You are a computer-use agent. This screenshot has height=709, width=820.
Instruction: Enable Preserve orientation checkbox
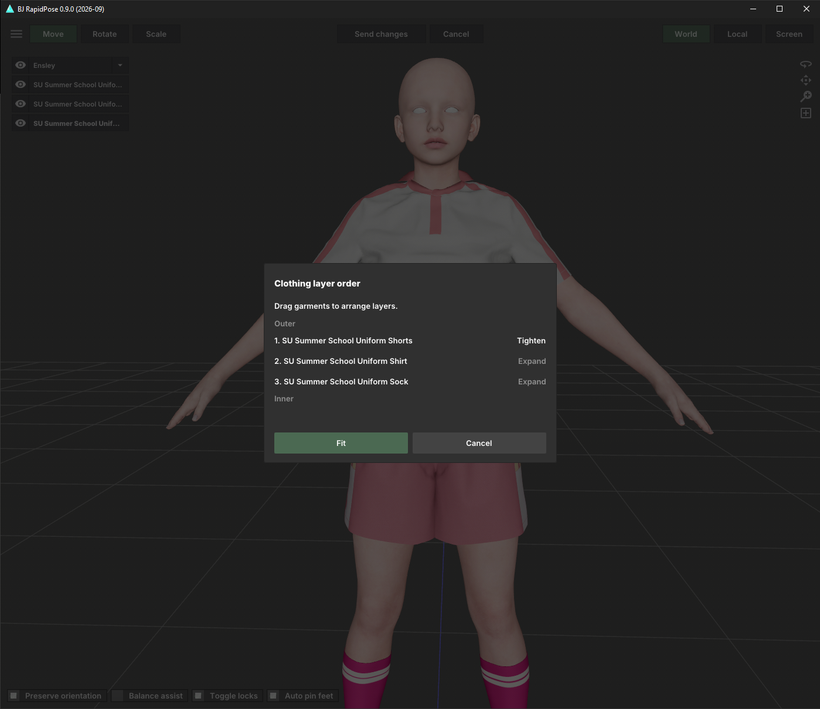(x=14, y=695)
